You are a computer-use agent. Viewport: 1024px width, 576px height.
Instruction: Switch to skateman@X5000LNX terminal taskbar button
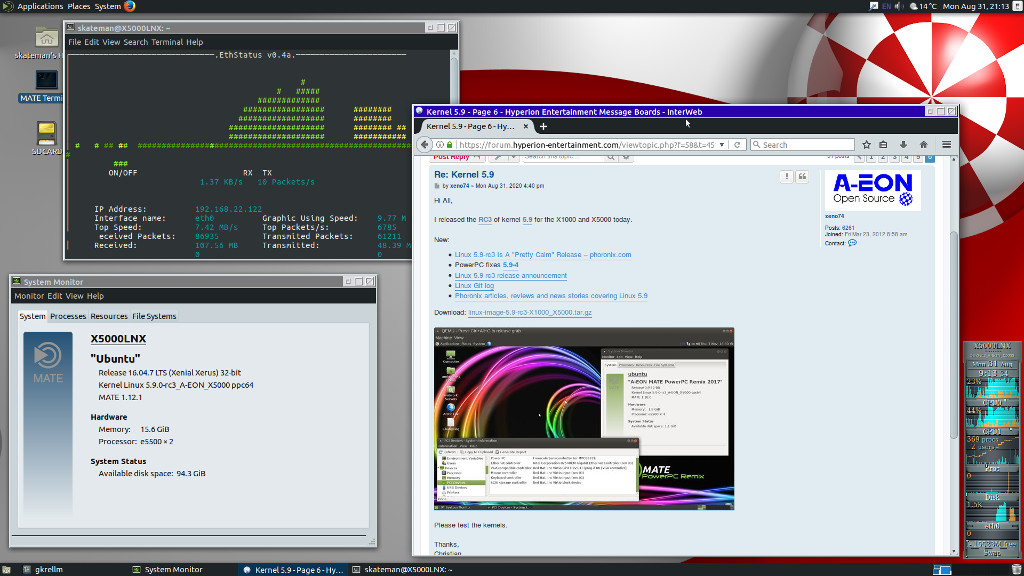pyautogui.click(x=402, y=569)
